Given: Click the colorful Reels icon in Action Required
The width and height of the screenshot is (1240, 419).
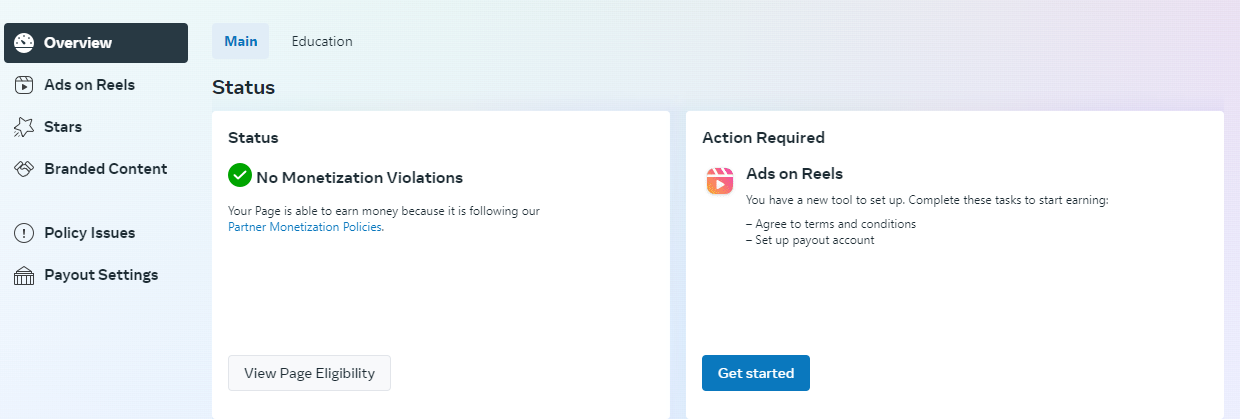Looking at the screenshot, I should pyautogui.click(x=720, y=181).
